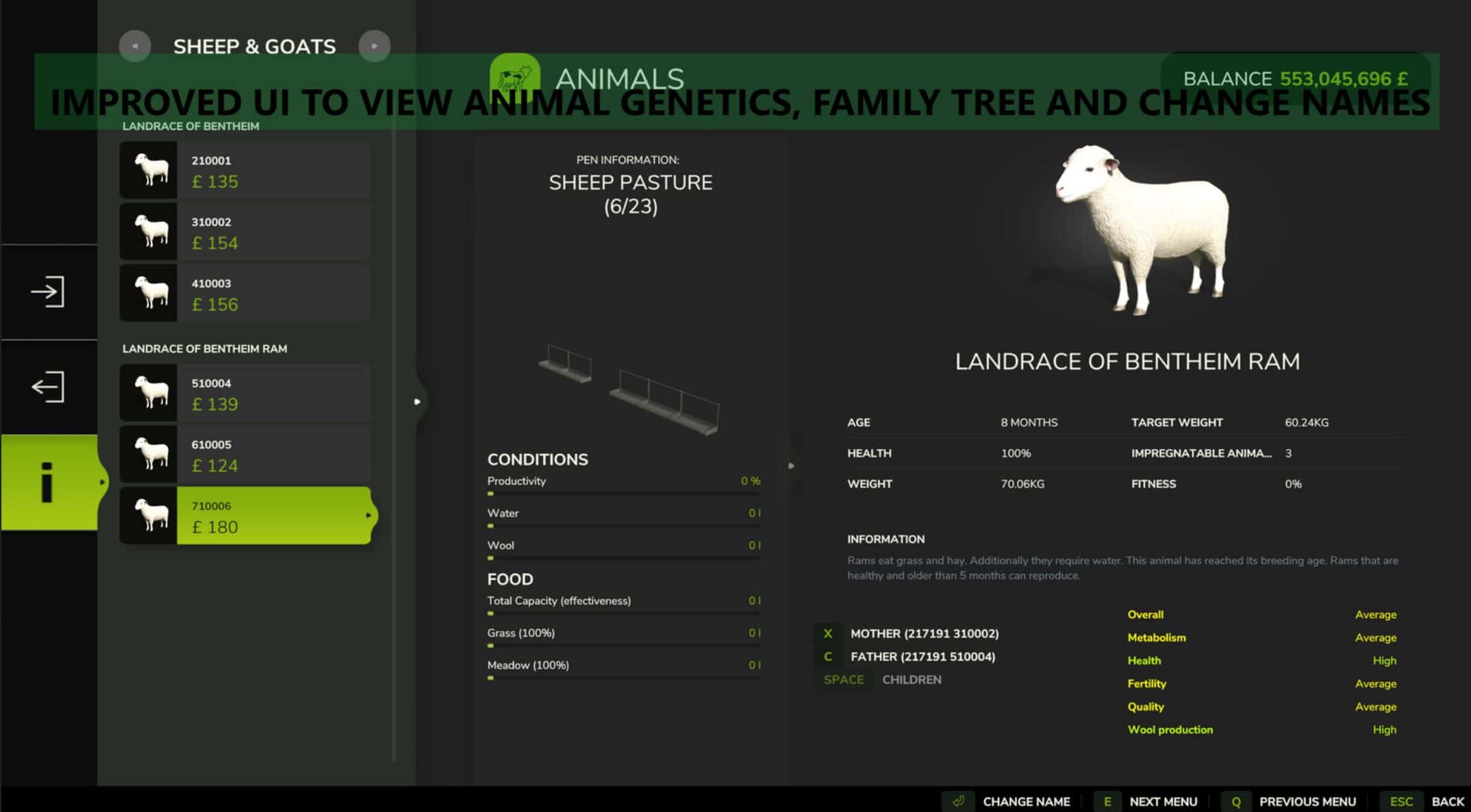1471x812 pixels.
Task: Open the info tab icon
Action: tap(47, 483)
